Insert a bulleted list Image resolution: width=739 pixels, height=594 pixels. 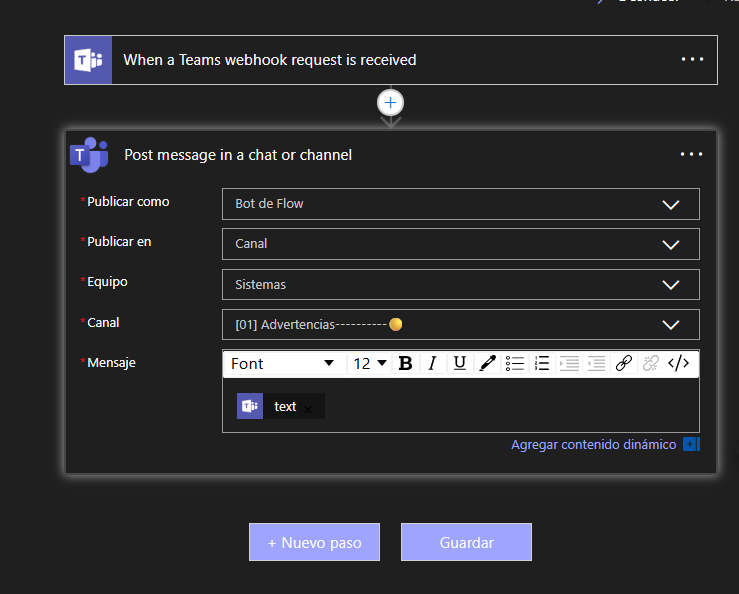point(515,363)
